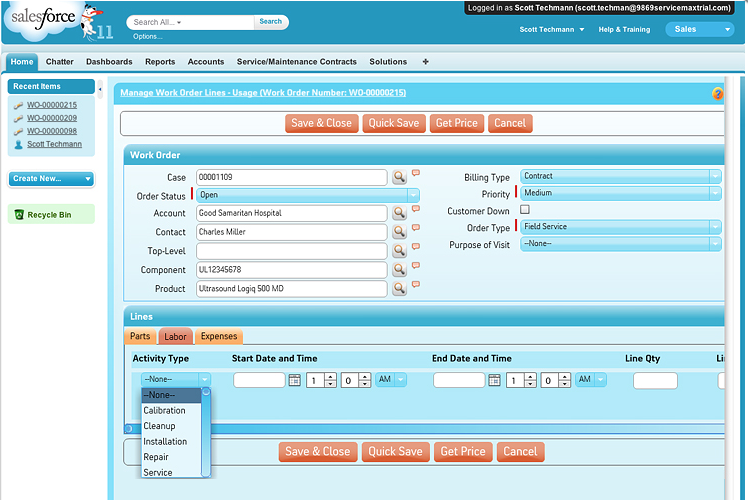748x500 pixels.
Task: Click the Activity Type list scrollbar
Action: [206, 432]
